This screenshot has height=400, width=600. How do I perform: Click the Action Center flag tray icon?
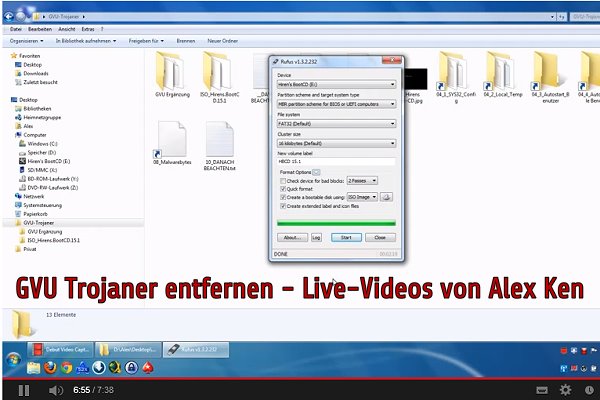pos(594,350)
